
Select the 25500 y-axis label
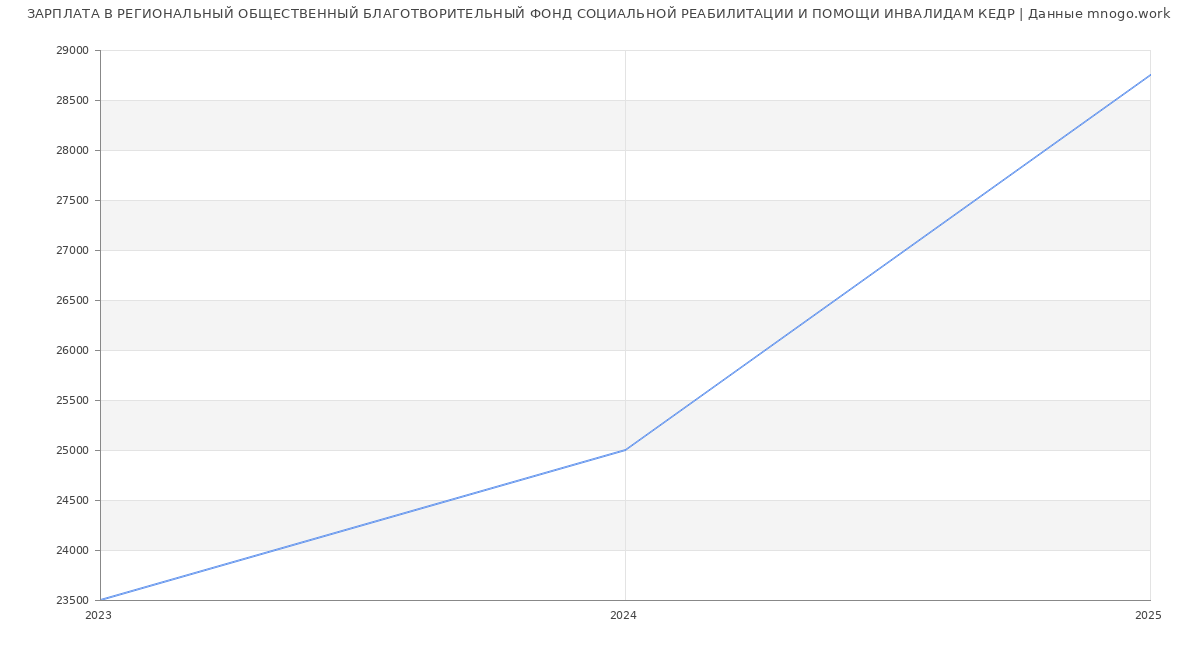click(x=72, y=401)
